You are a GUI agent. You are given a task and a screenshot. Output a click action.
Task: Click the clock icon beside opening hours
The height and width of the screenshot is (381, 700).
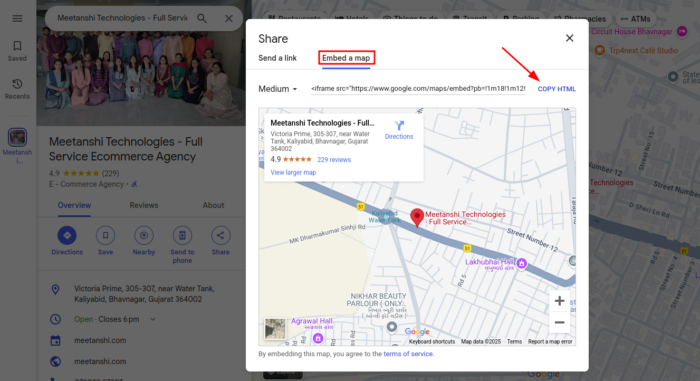click(x=55, y=319)
